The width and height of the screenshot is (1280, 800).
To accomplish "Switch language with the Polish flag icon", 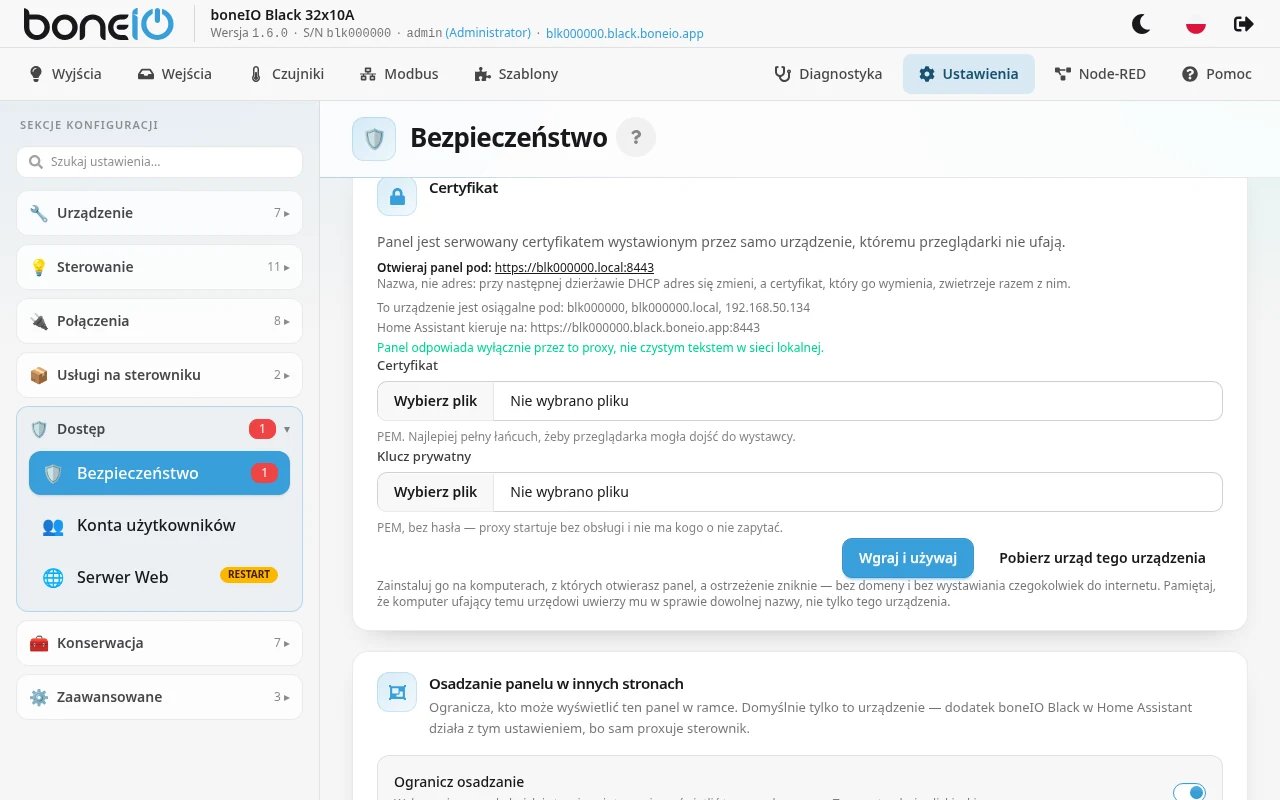I will [x=1195, y=24].
